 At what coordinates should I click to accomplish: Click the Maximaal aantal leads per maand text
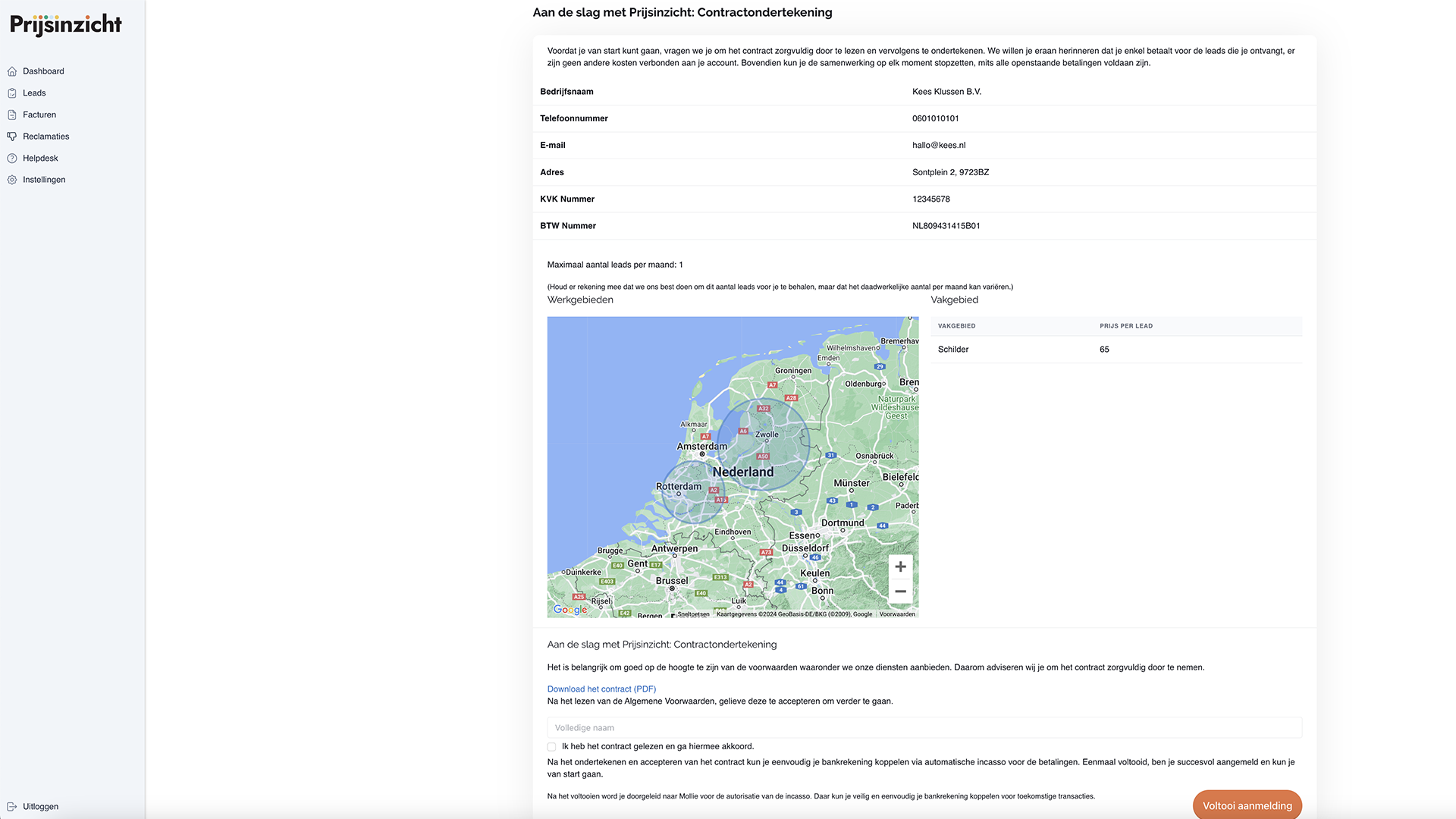pos(615,265)
